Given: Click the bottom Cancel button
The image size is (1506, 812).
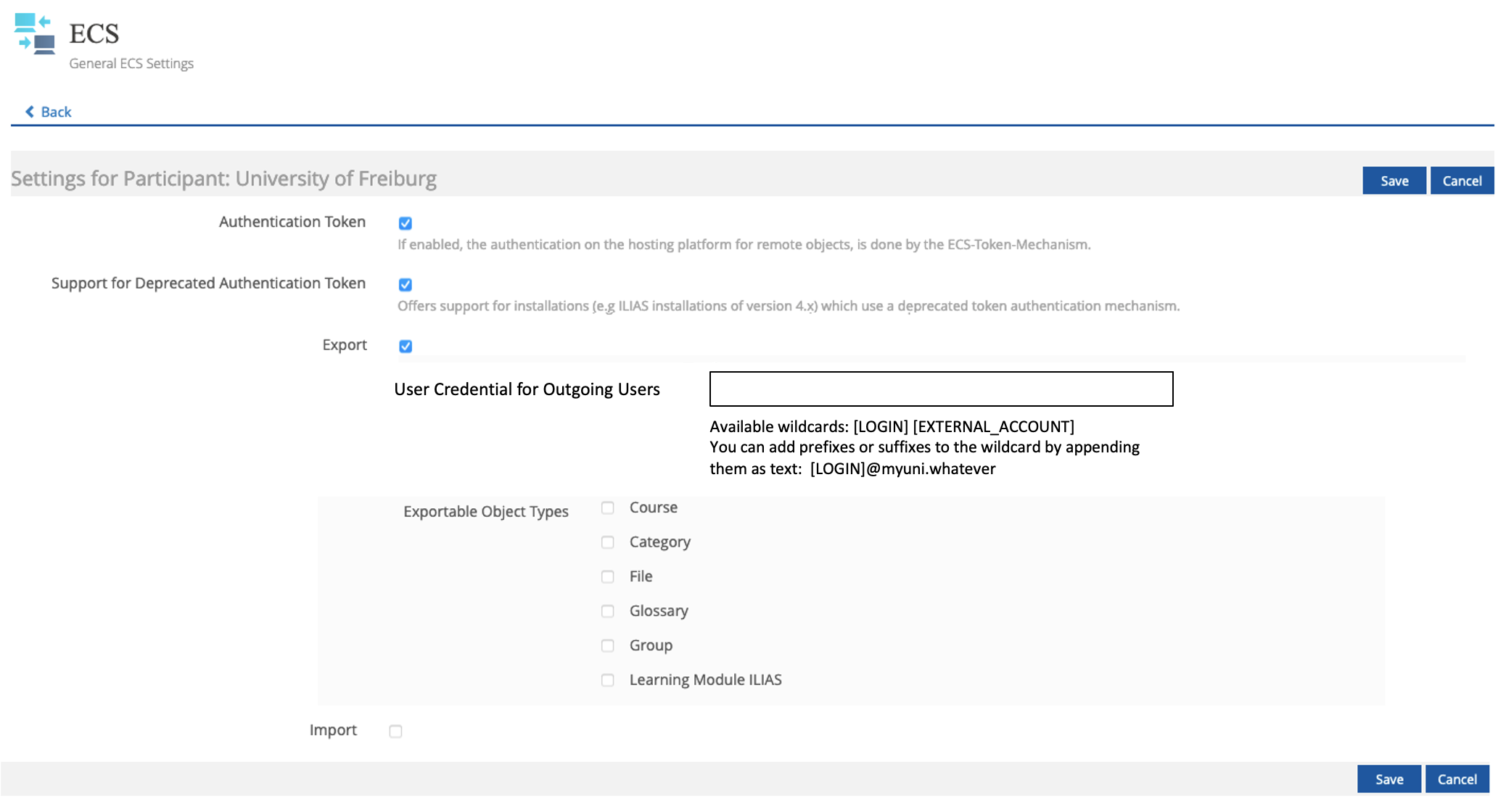Looking at the screenshot, I should pos(1457,779).
